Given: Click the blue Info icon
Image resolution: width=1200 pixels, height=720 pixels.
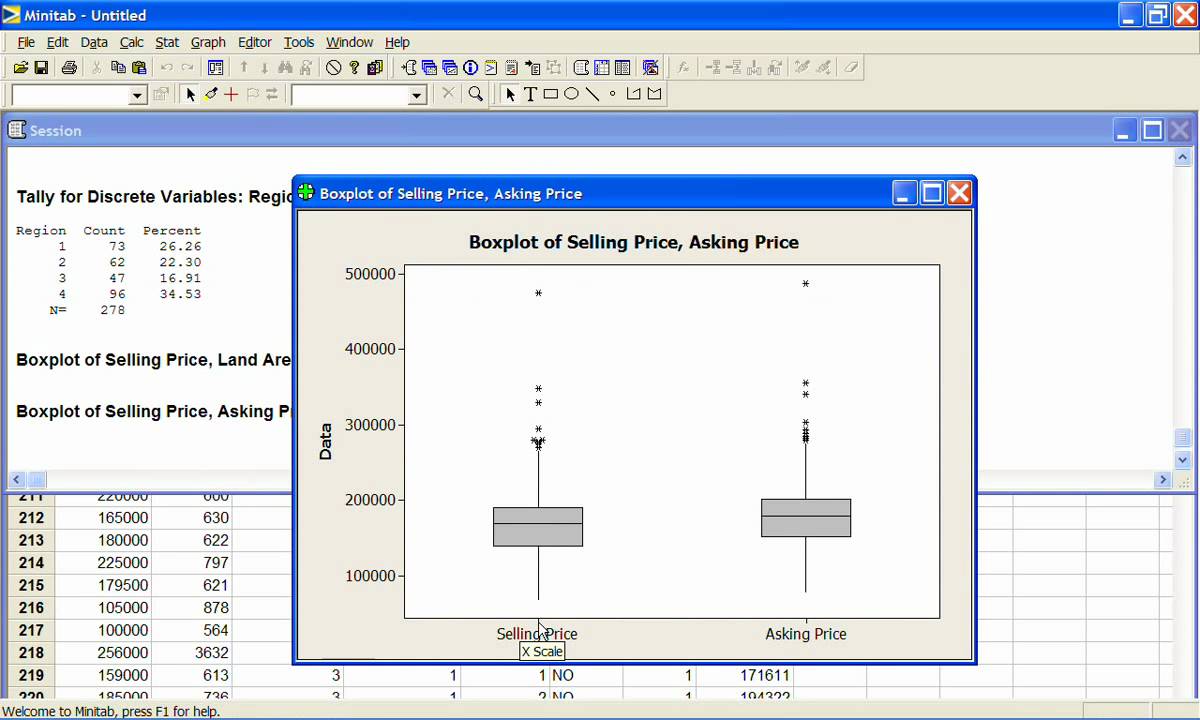Looking at the screenshot, I should point(470,67).
